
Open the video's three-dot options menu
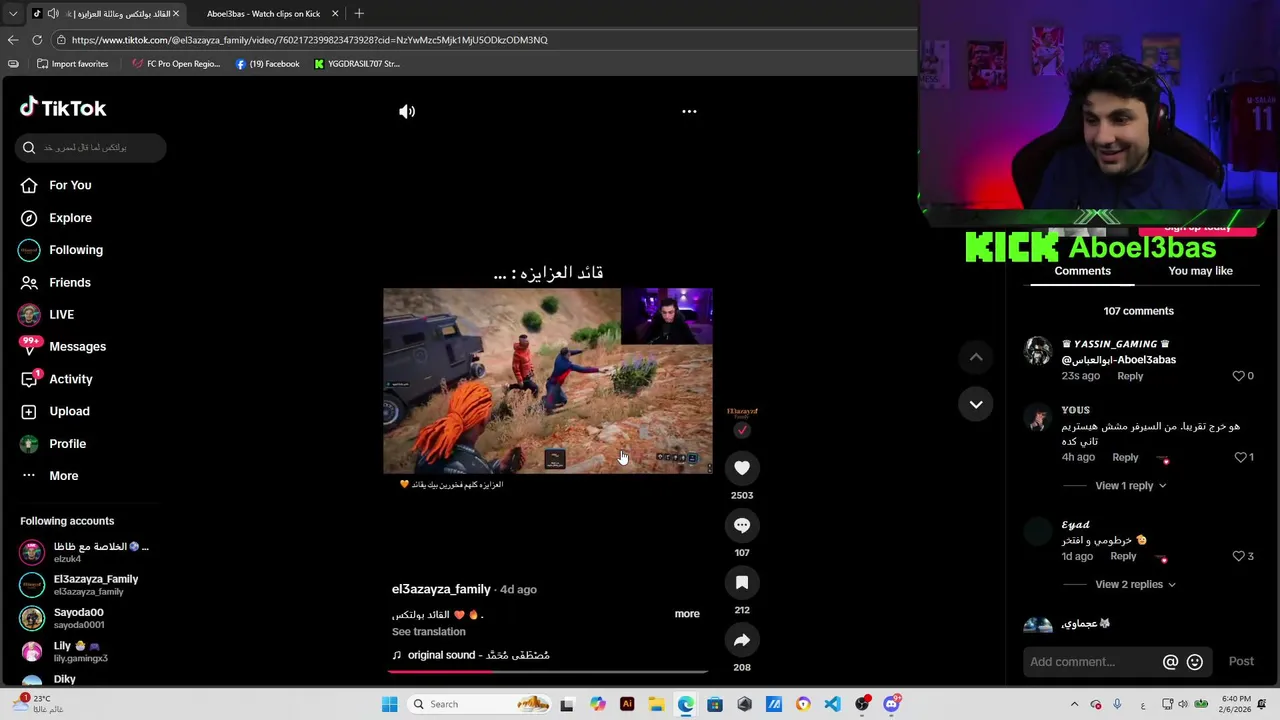pyautogui.click(x=689, y=111)
